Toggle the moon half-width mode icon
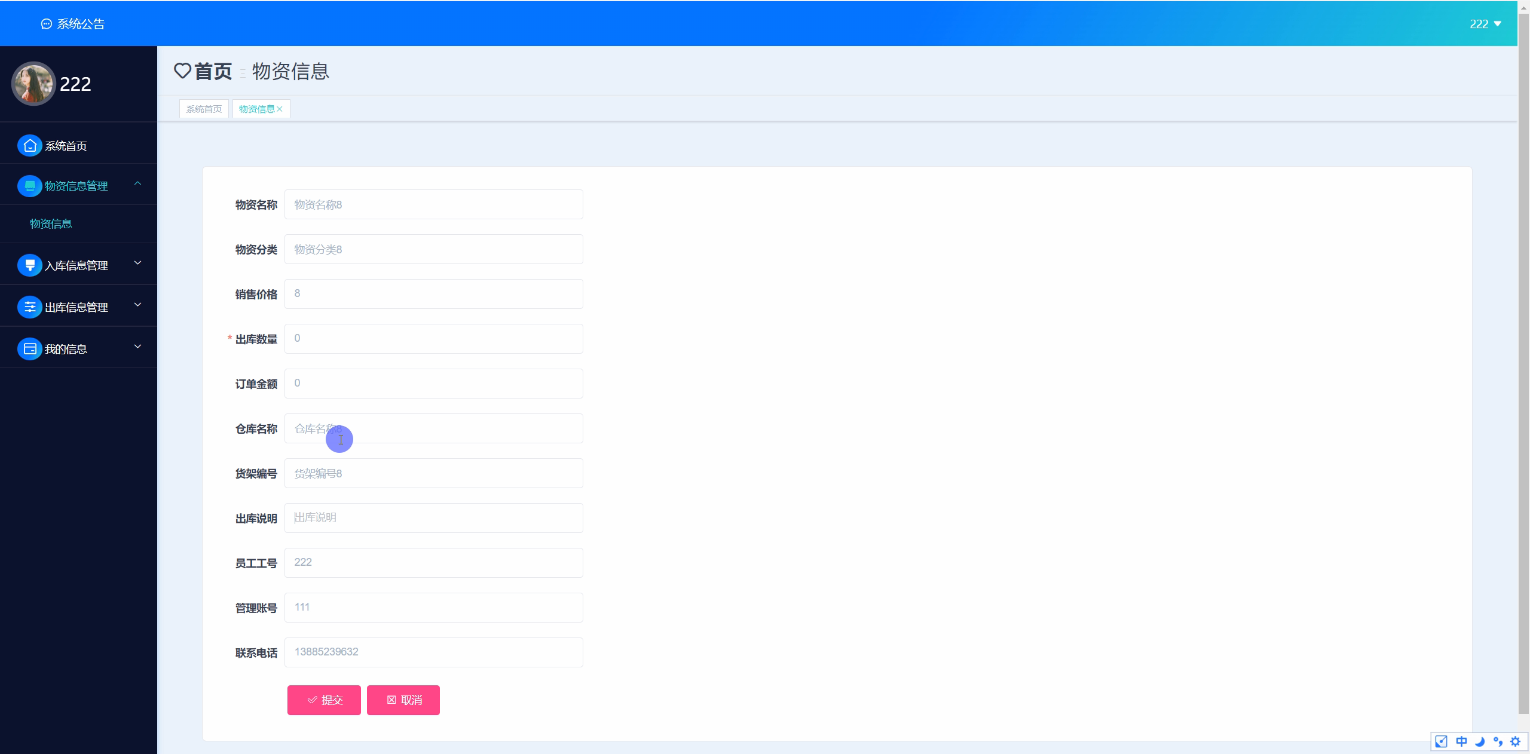 point(1480,741)
